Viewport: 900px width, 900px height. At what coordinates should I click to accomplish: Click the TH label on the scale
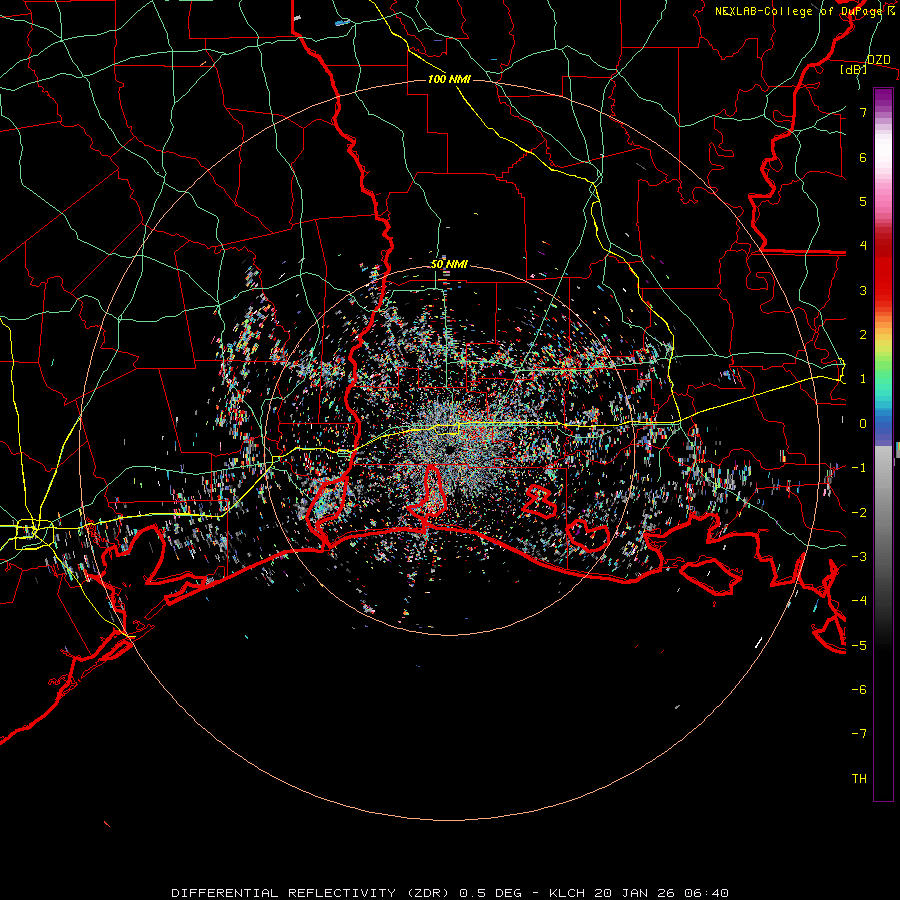pos(859,779)
